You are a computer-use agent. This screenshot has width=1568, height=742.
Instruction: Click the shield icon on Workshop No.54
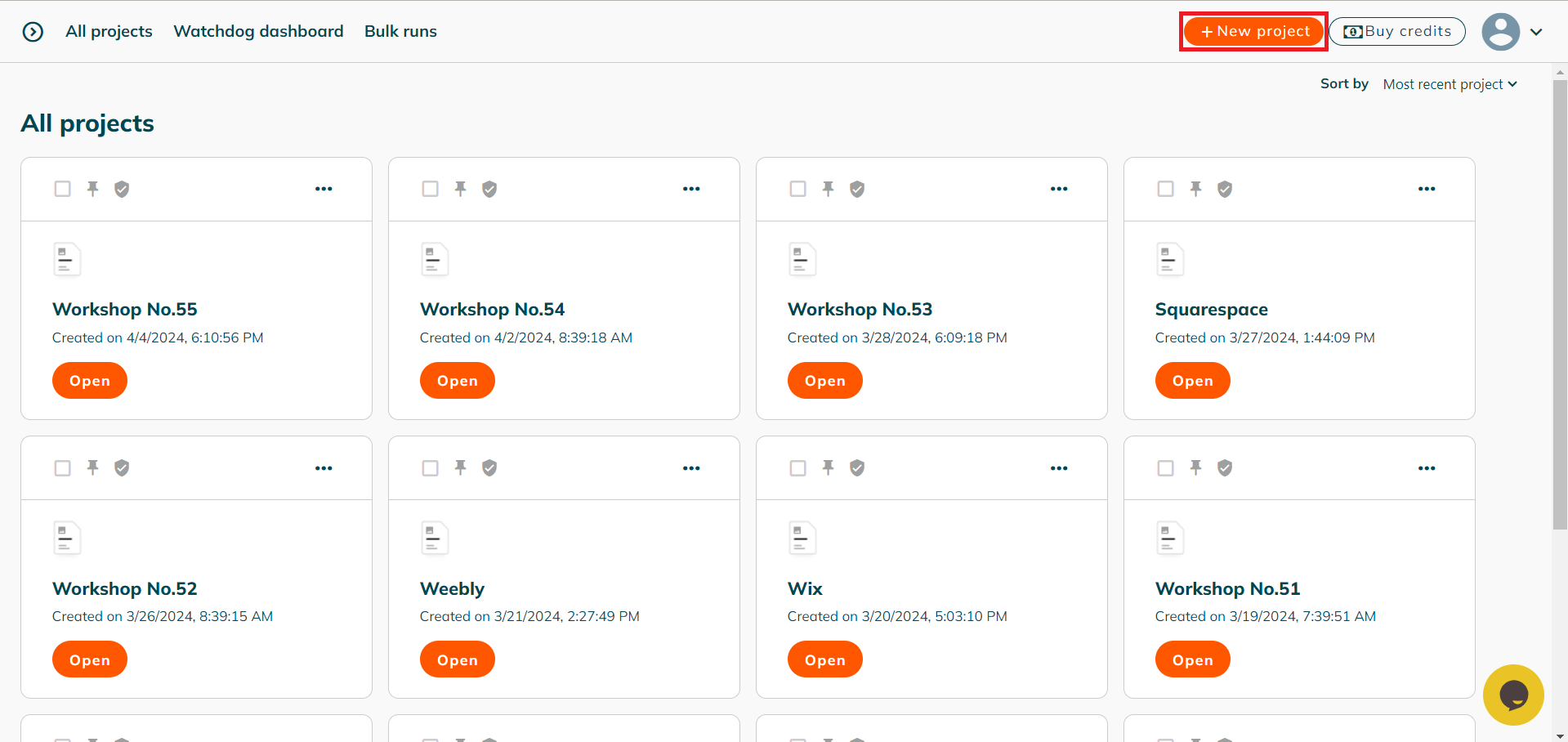489,189
